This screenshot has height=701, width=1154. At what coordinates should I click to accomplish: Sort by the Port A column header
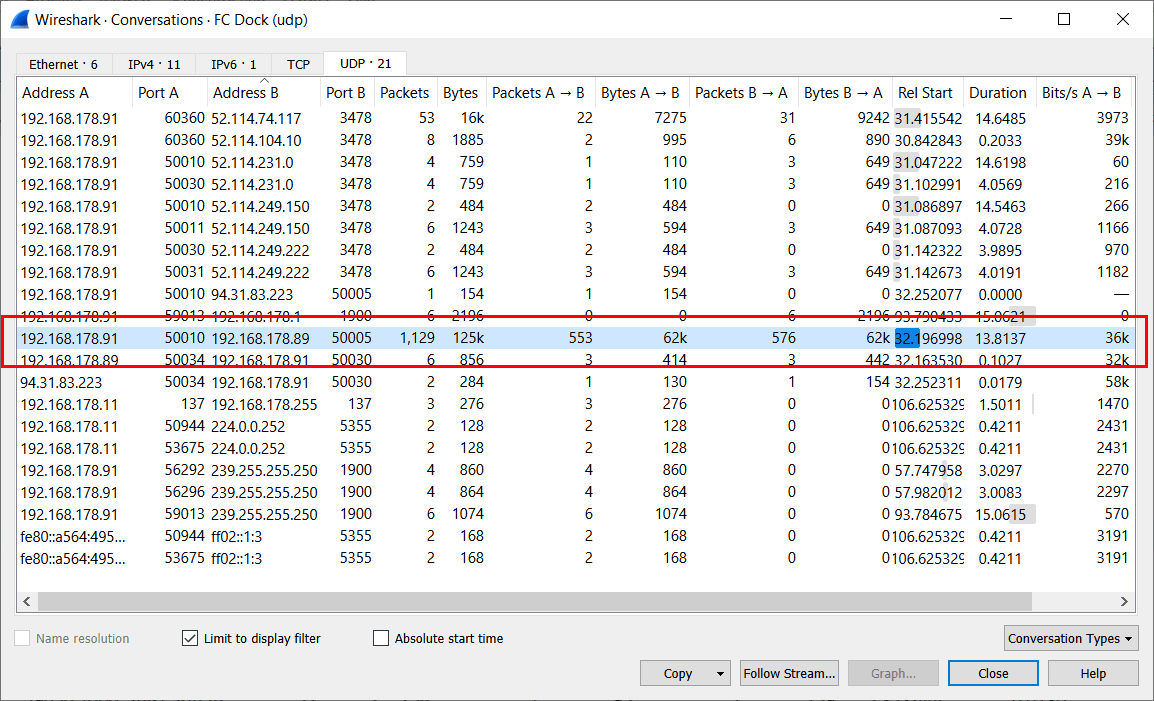(170, 93)
